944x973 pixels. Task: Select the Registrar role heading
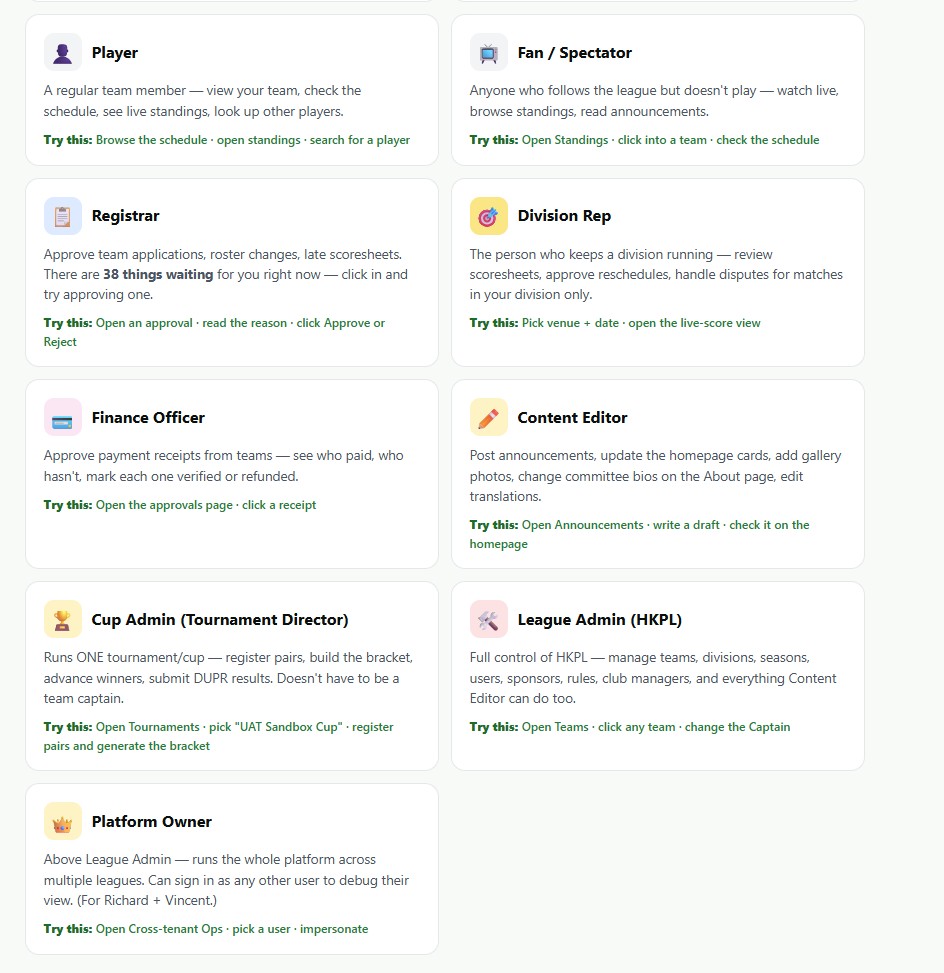(x=125, y=216)
